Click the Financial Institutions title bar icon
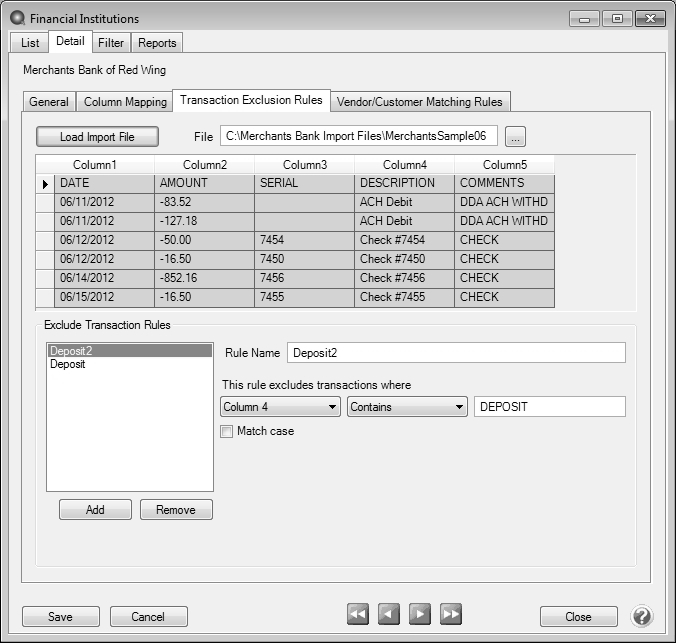 pos(17,18)
